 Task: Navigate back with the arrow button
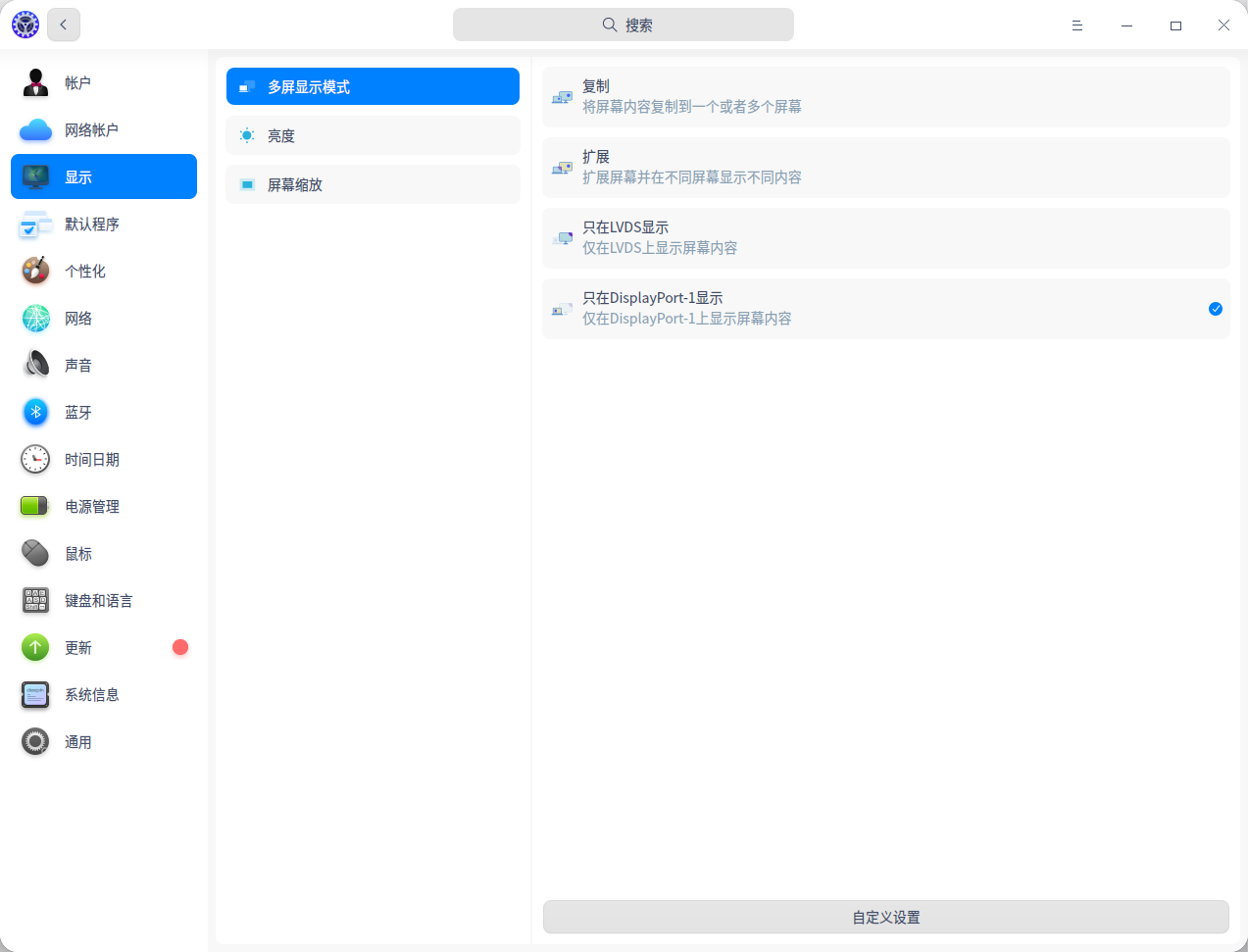tap(63, 25)
